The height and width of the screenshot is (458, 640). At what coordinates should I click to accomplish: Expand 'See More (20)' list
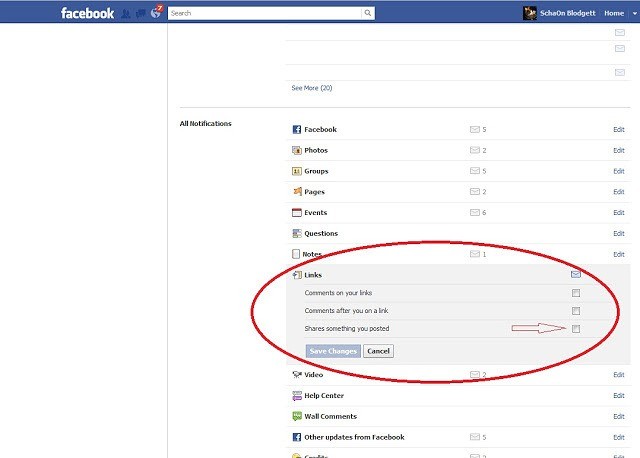311,88
